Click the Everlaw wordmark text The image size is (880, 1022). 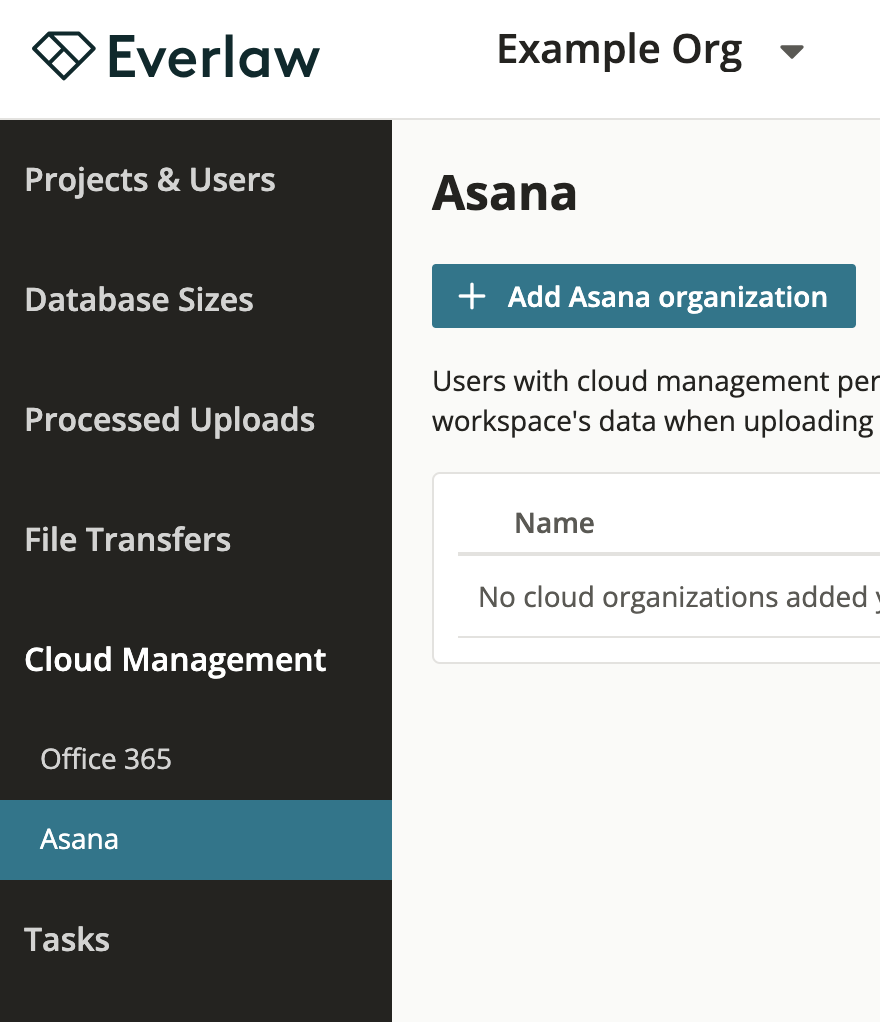click(213, 56)
